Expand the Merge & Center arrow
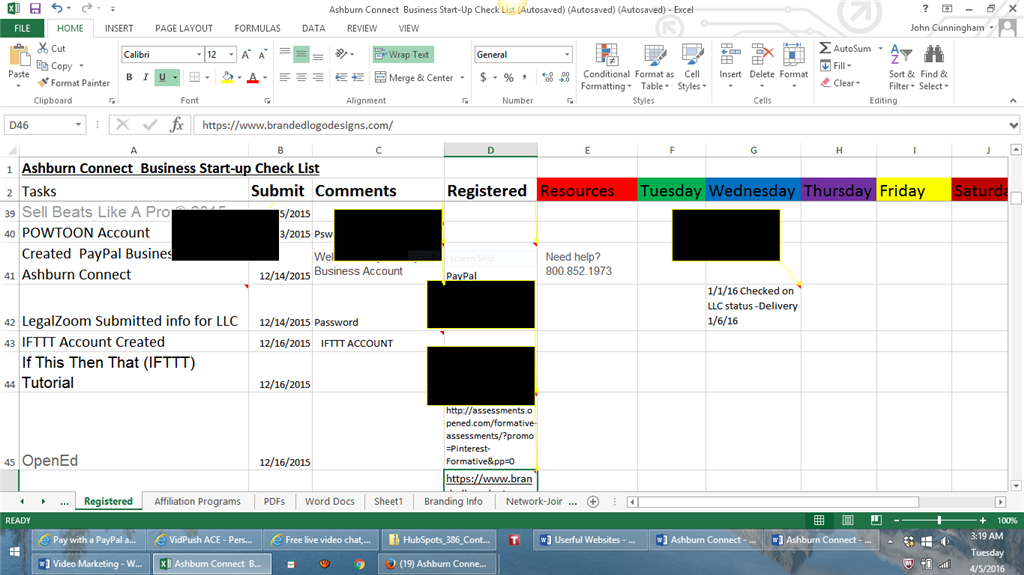This screenshot has width=1024, height=575. (462, 77)
